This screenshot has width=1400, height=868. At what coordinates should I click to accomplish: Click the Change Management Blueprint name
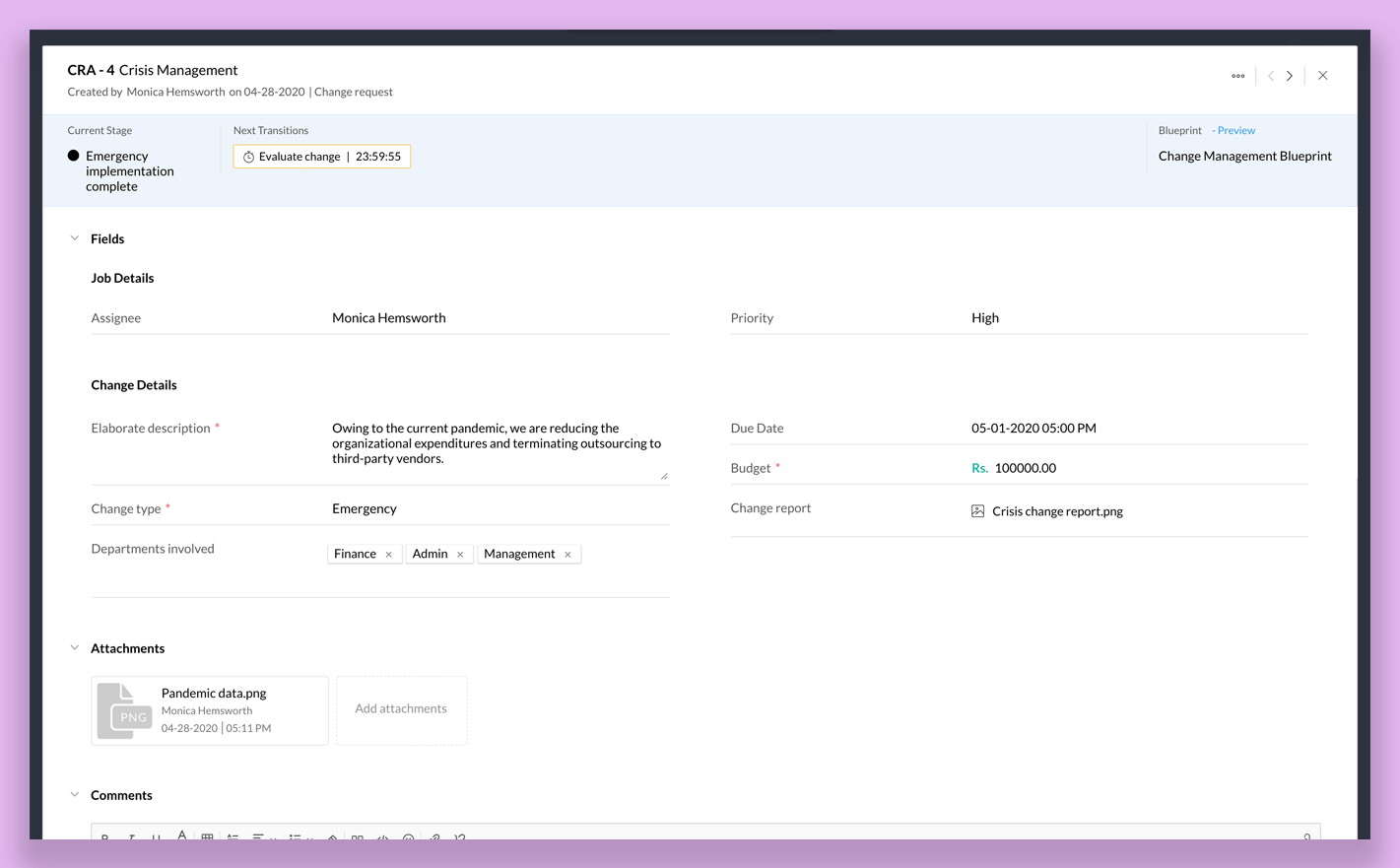(1244, 156)
